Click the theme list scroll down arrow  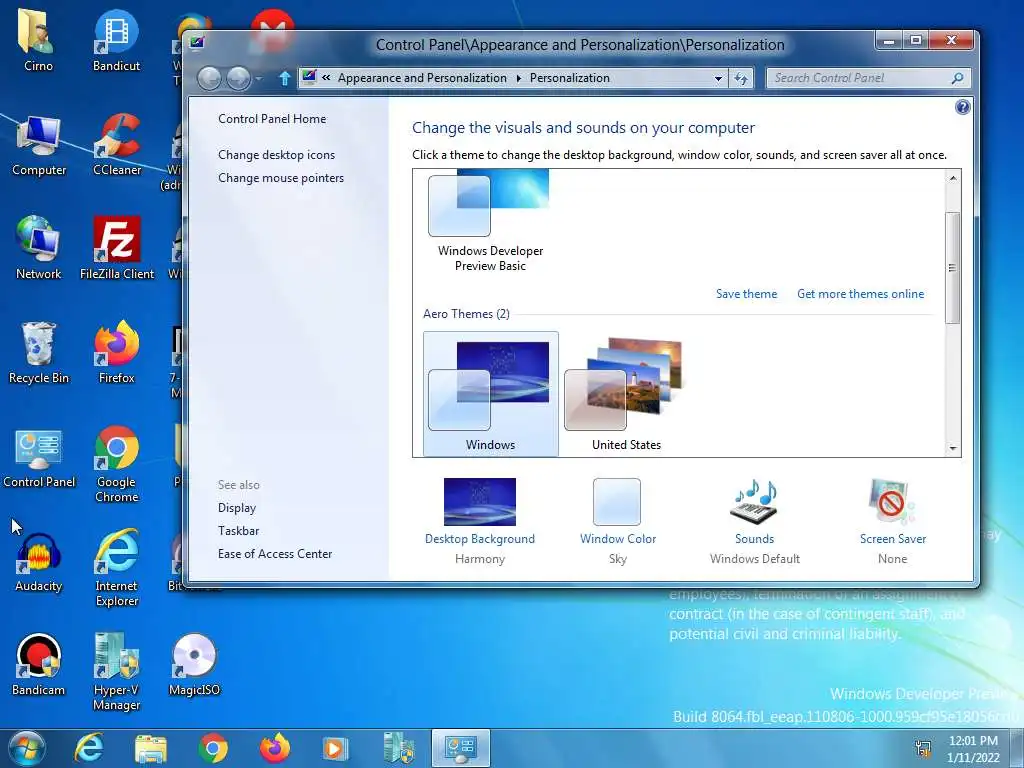953,448
